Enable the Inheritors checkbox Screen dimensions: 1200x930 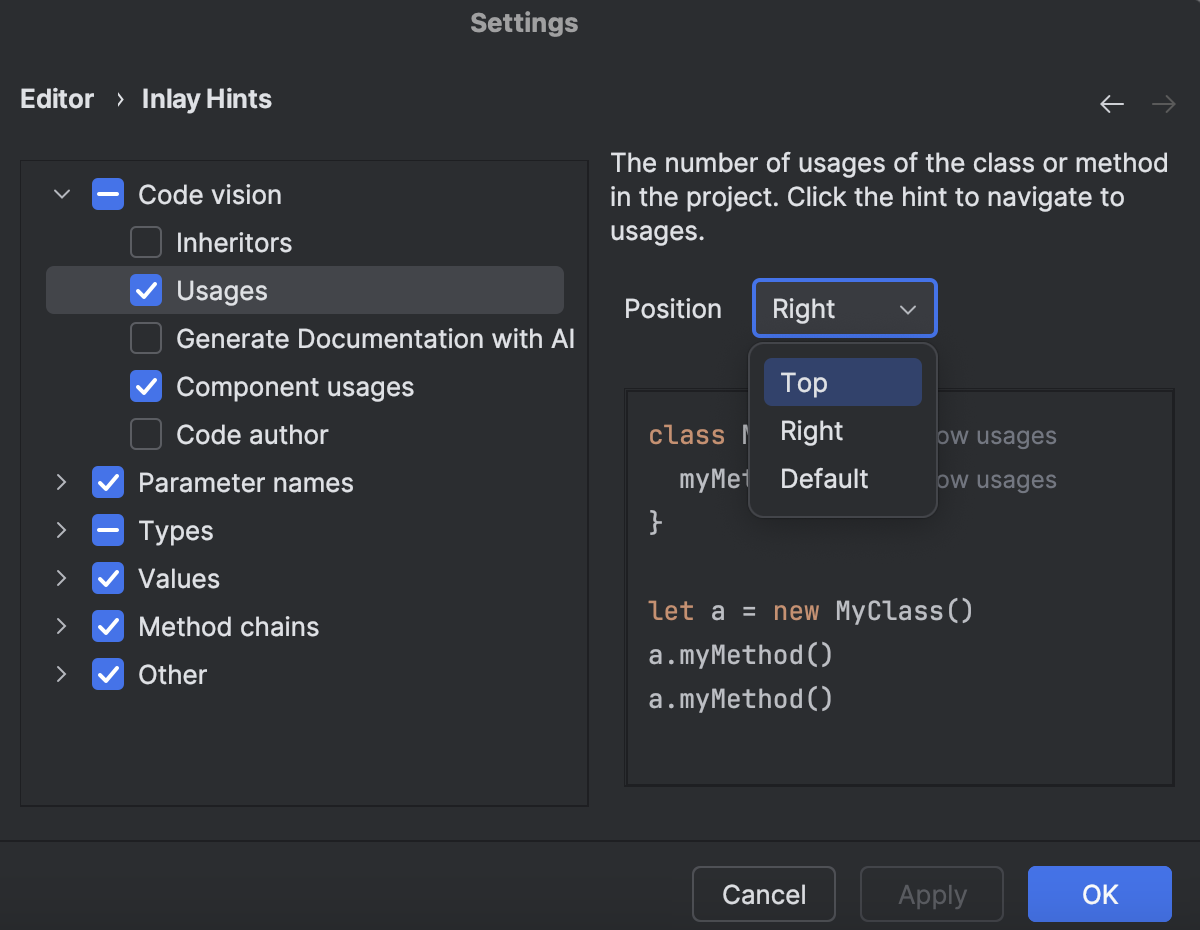(x=146, y=242)
